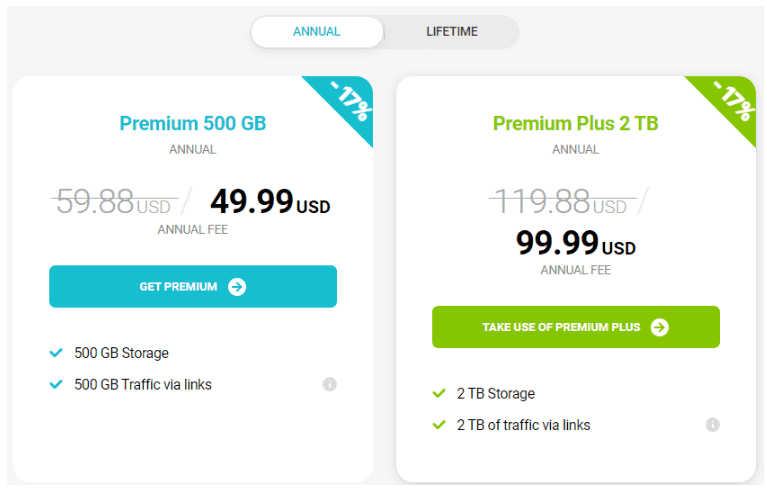Switch to the LIFETIME billing tab
Screen dimensions: 767x490
point(451,32)
